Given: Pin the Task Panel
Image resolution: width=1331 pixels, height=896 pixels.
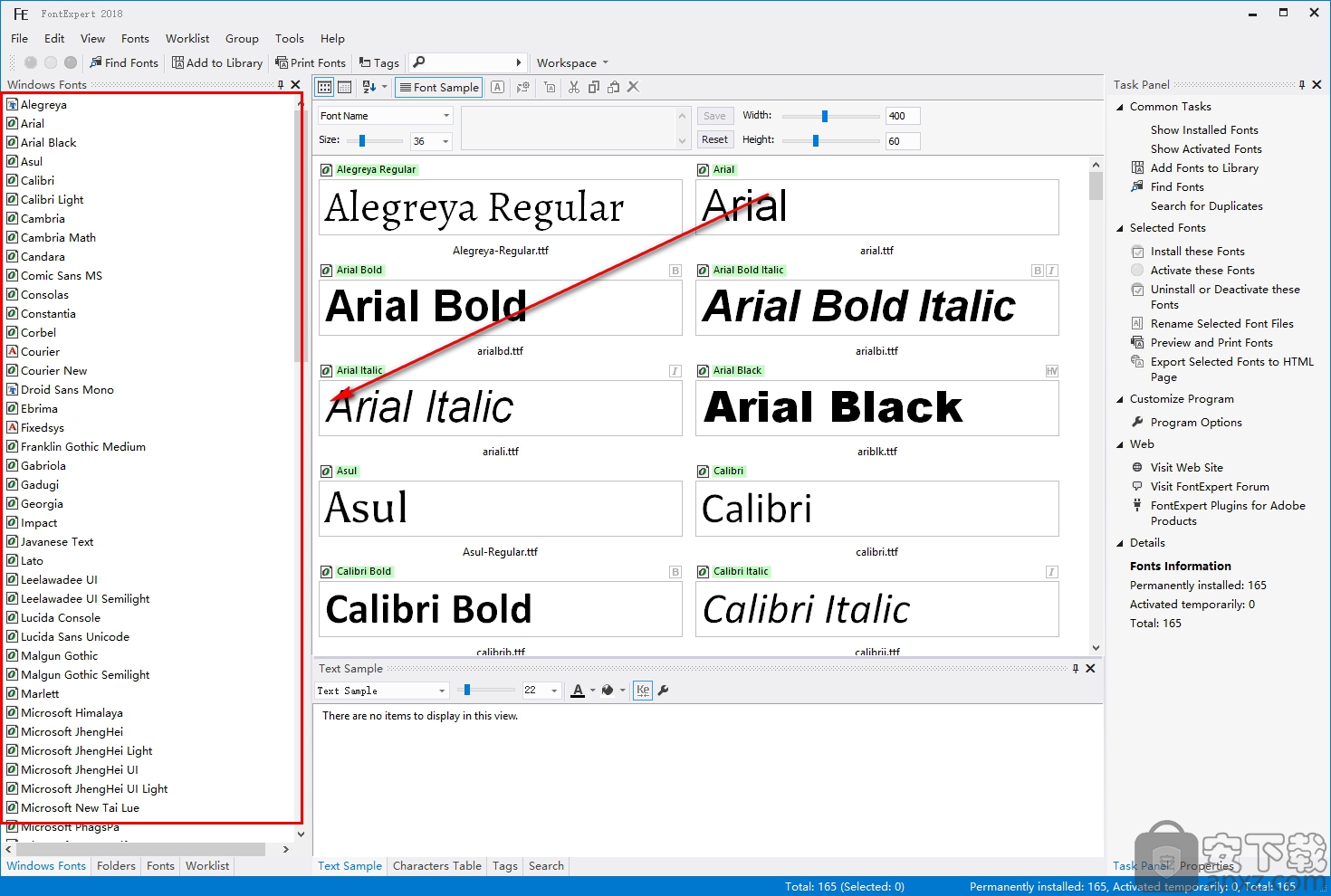Looking at the screenshot, I should click(1302, 84).
